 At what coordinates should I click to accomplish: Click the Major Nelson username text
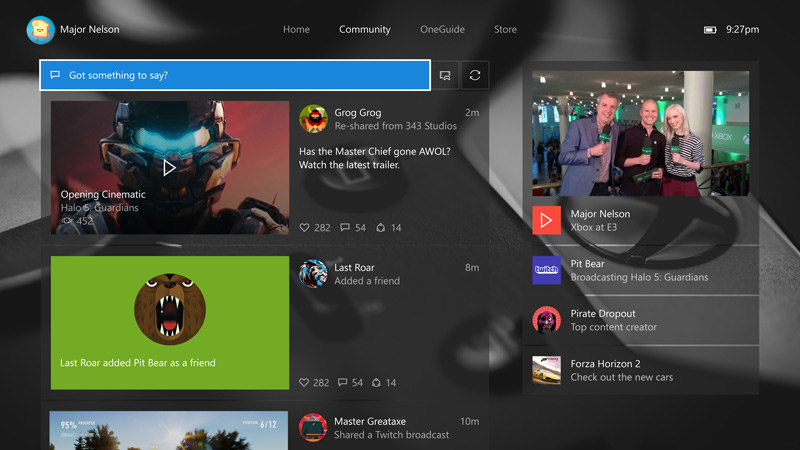coord(90,30)
